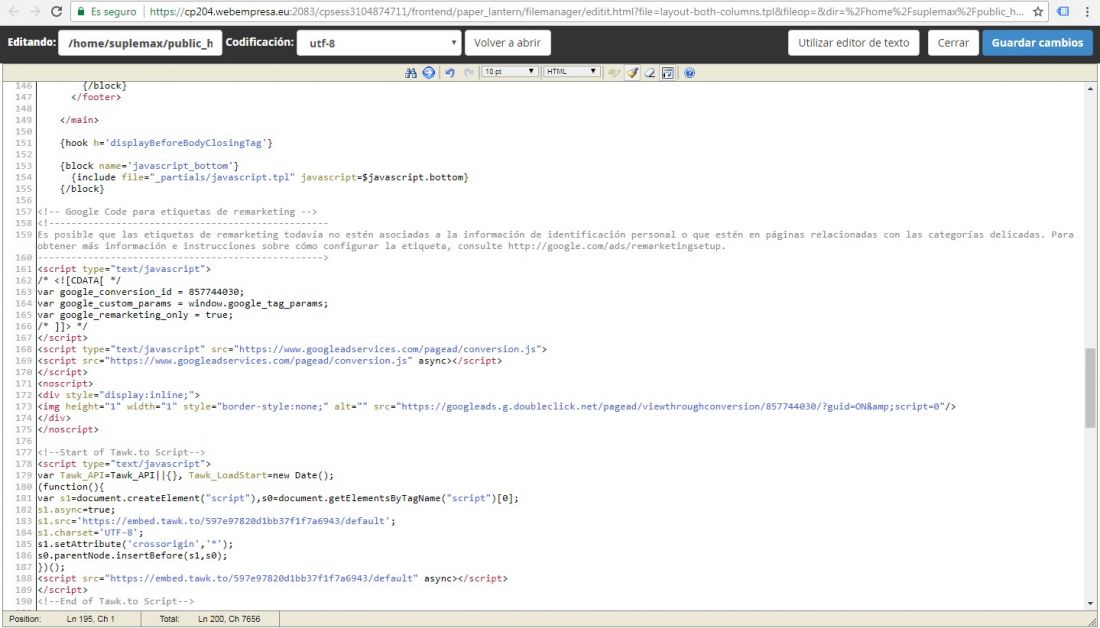
Task: Click status bar text 'Ln 195, Ch 1'
Action: pyautogui.click(x=90, y=619)
